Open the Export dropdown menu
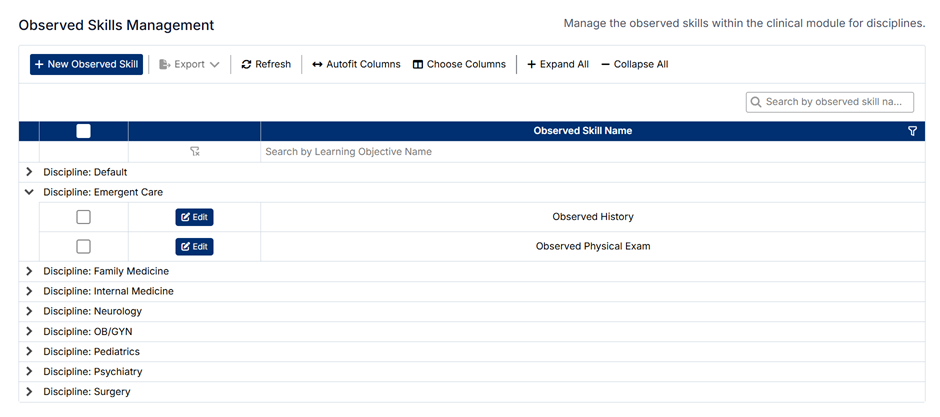 click(189, 64)
